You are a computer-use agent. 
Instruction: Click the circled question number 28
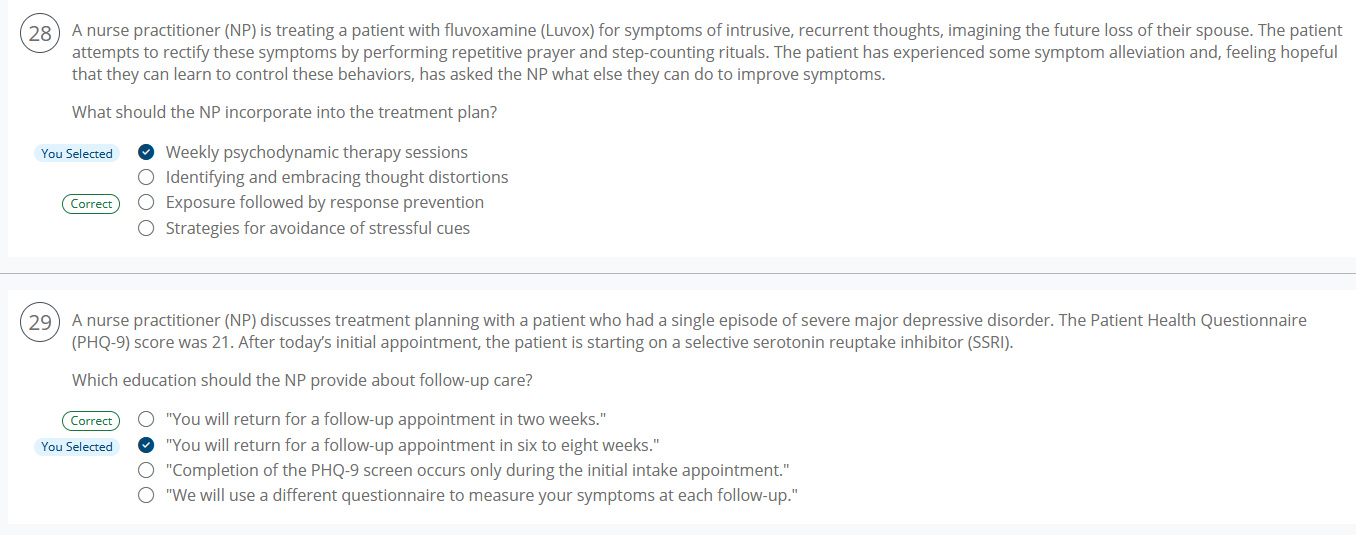click(40, 35)
